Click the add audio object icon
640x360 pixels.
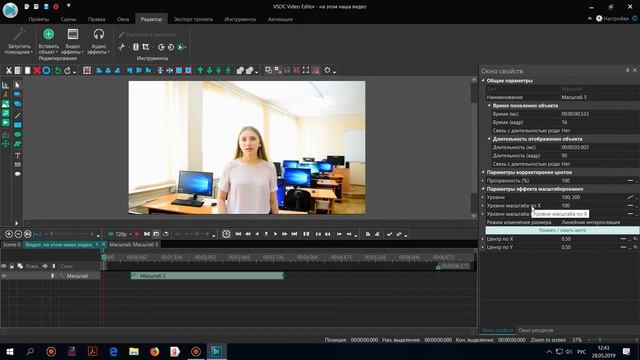click(x=6, y=113)
